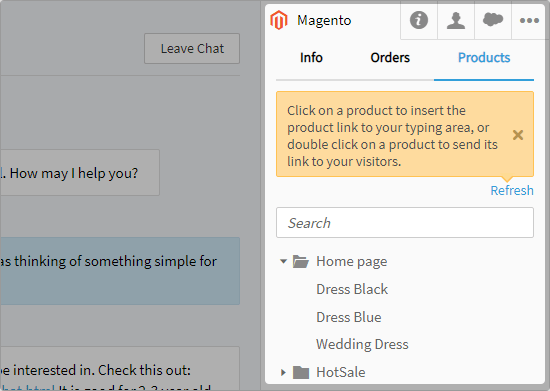The image size is (550, 391).
Task: Open the visitor profile icon
Action: point(456,20)
